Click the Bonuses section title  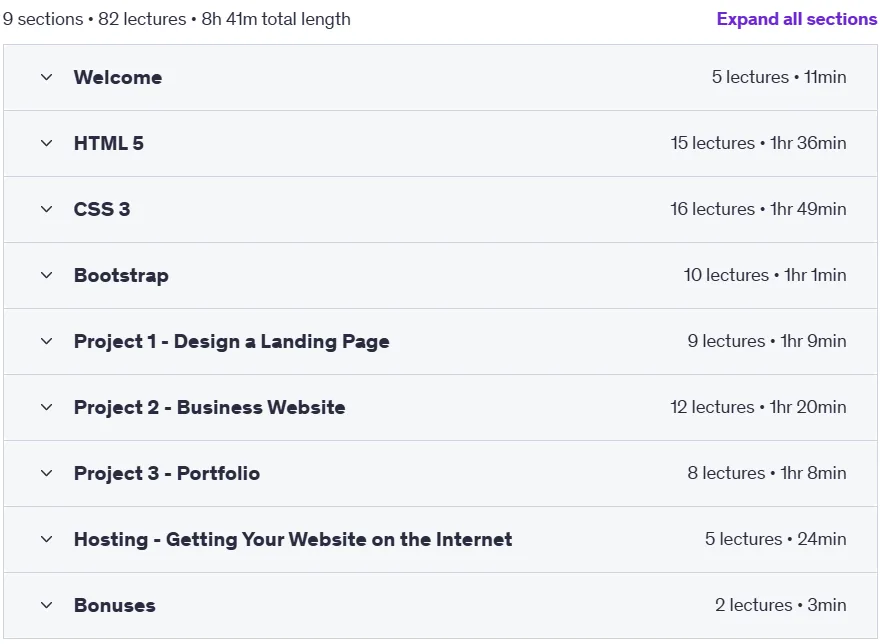pos(114,605)
